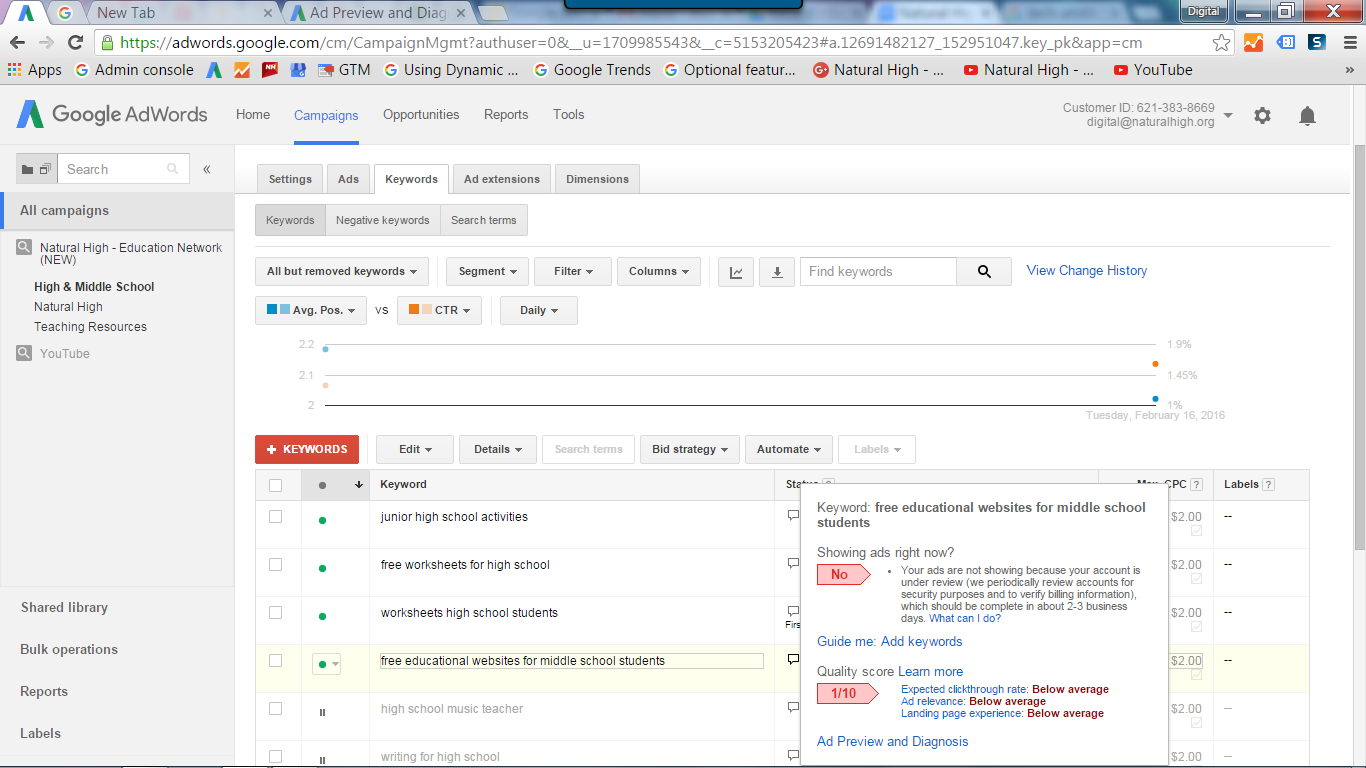
Task: Open View Change History link
Action: [x=1087, y=270]
